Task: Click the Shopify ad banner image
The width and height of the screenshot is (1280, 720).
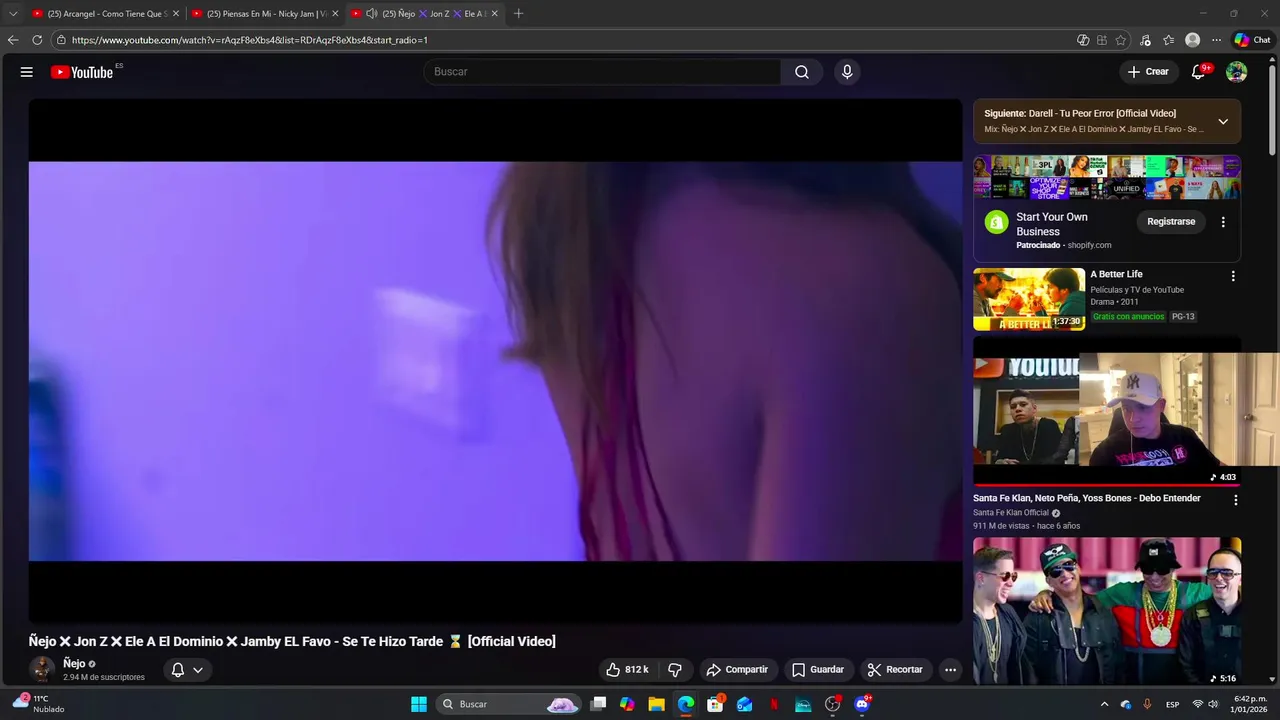Action: (x=1107, y=177)
